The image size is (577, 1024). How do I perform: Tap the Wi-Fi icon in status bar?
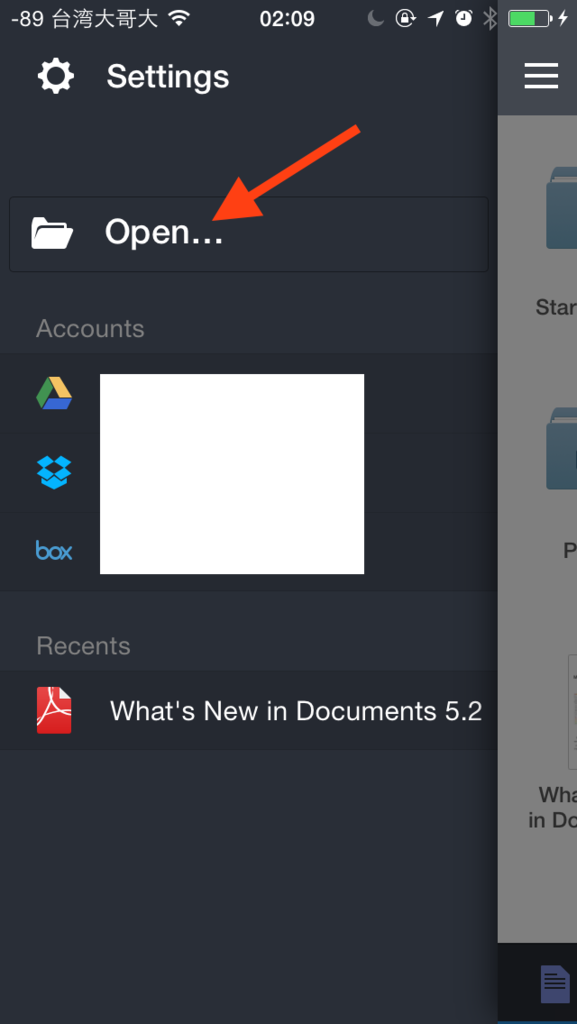[x=178, y=18]
